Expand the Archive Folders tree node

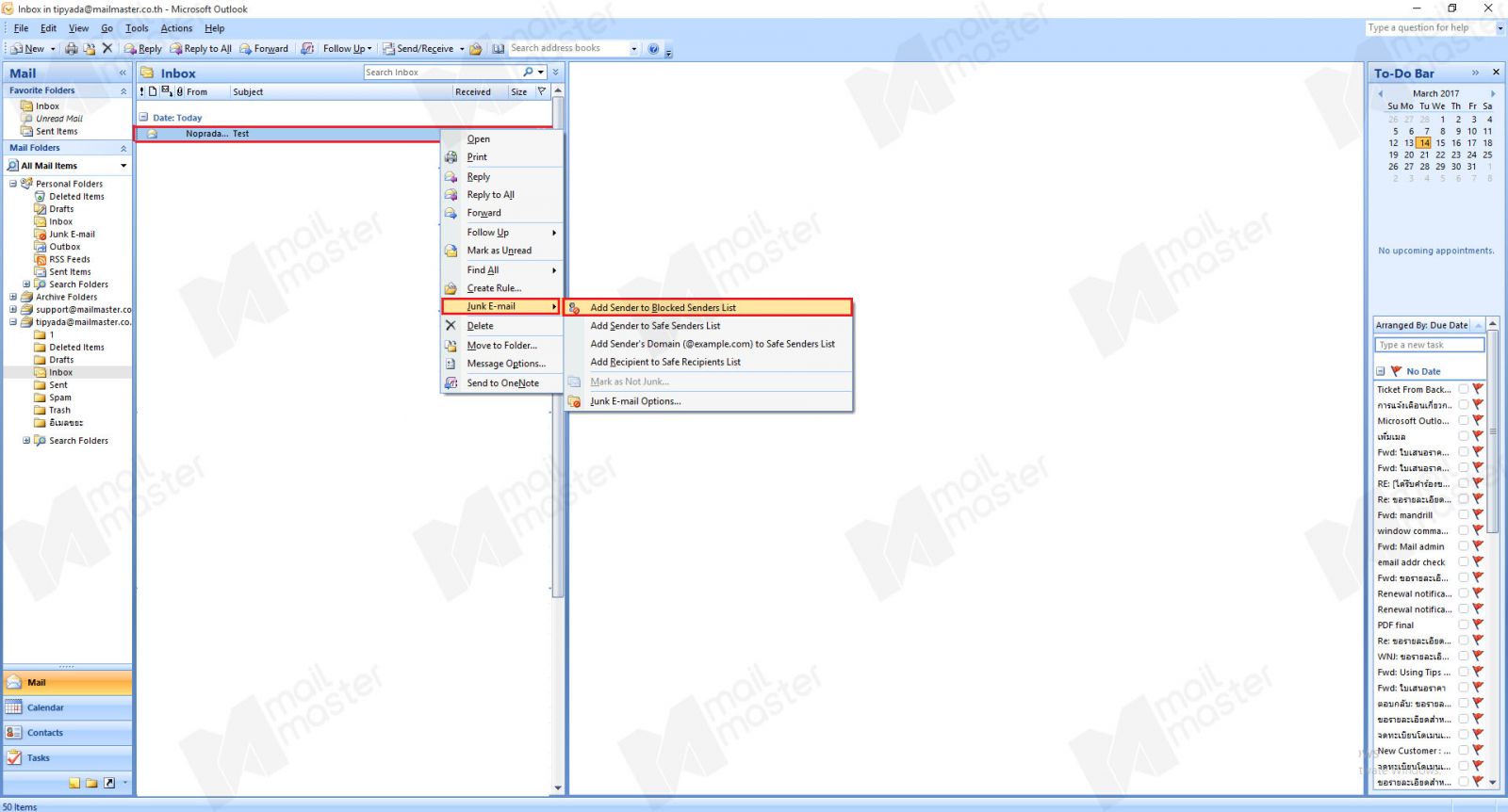coord(13,297)
